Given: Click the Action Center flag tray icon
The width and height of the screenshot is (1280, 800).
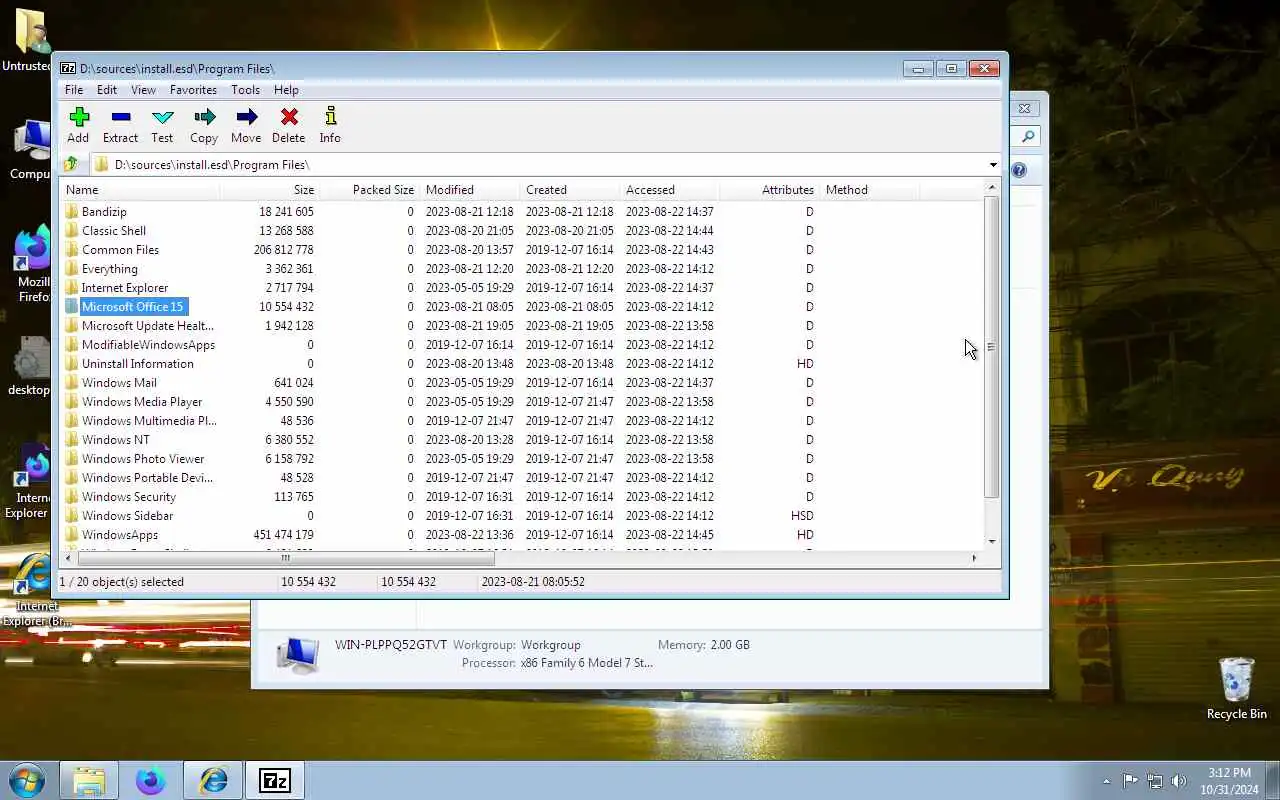Looking at the screenshot, I should click(x=1130, y=781).
